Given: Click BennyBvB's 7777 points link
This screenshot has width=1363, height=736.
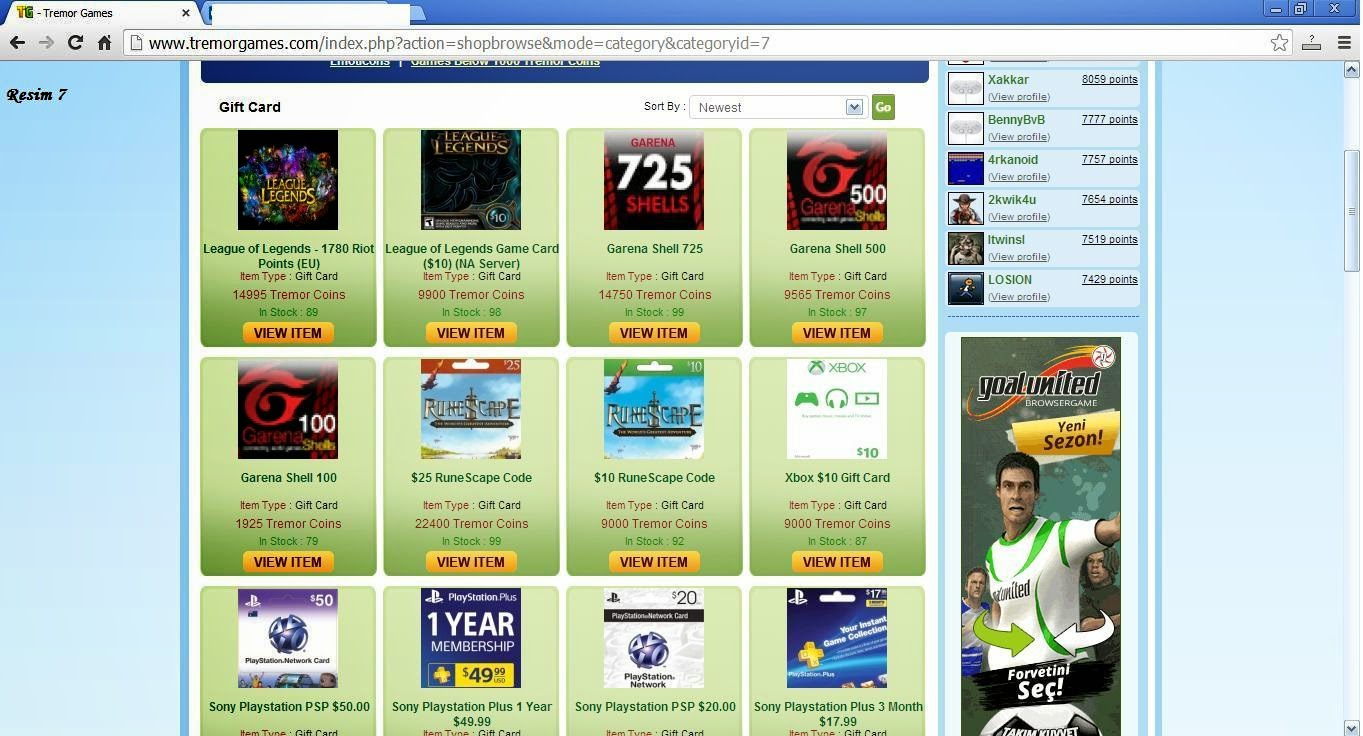Looking at the screenshot, I should (1109, 119).
